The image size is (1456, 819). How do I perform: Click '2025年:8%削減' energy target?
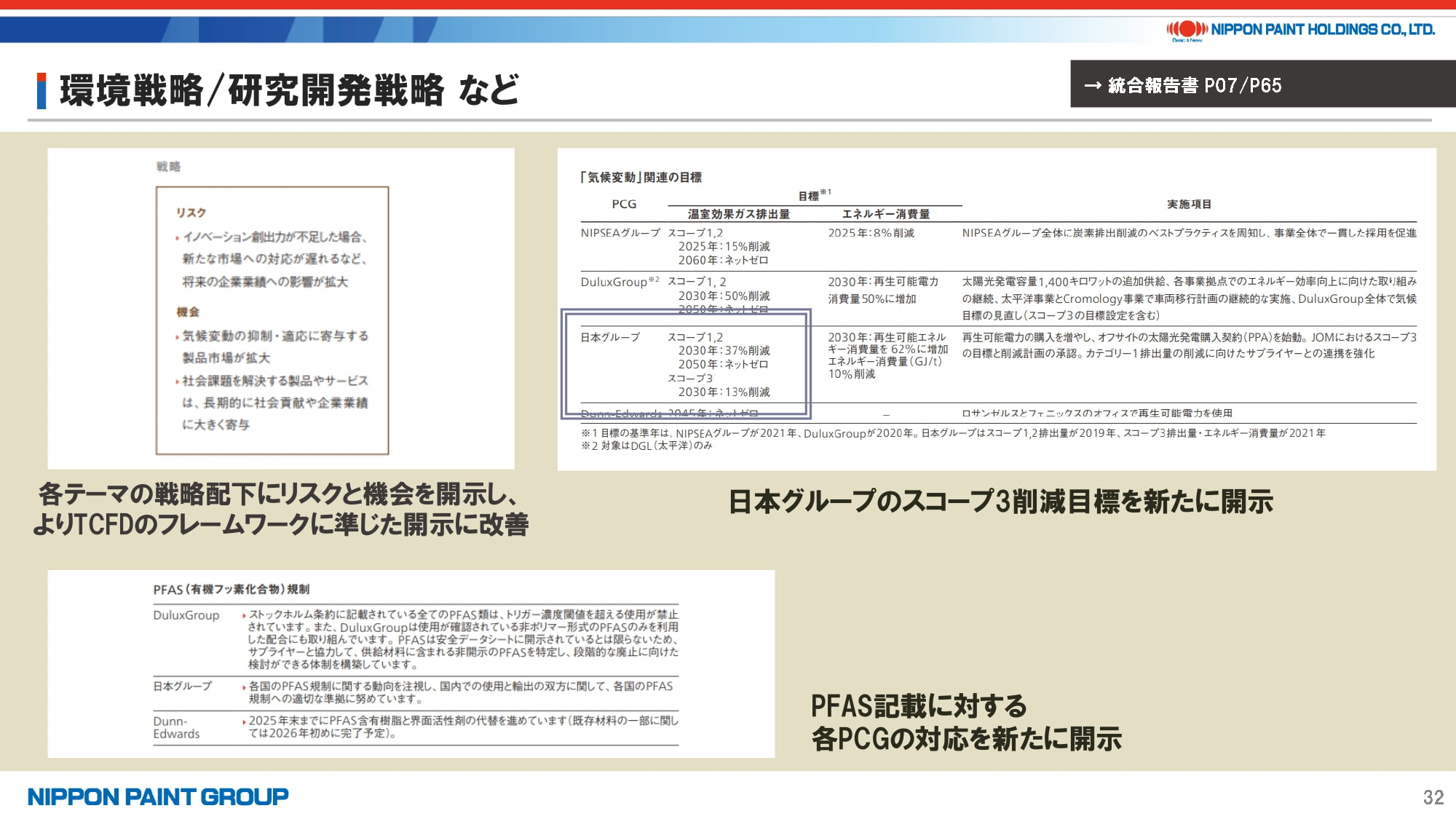click(x=871, y=233)
